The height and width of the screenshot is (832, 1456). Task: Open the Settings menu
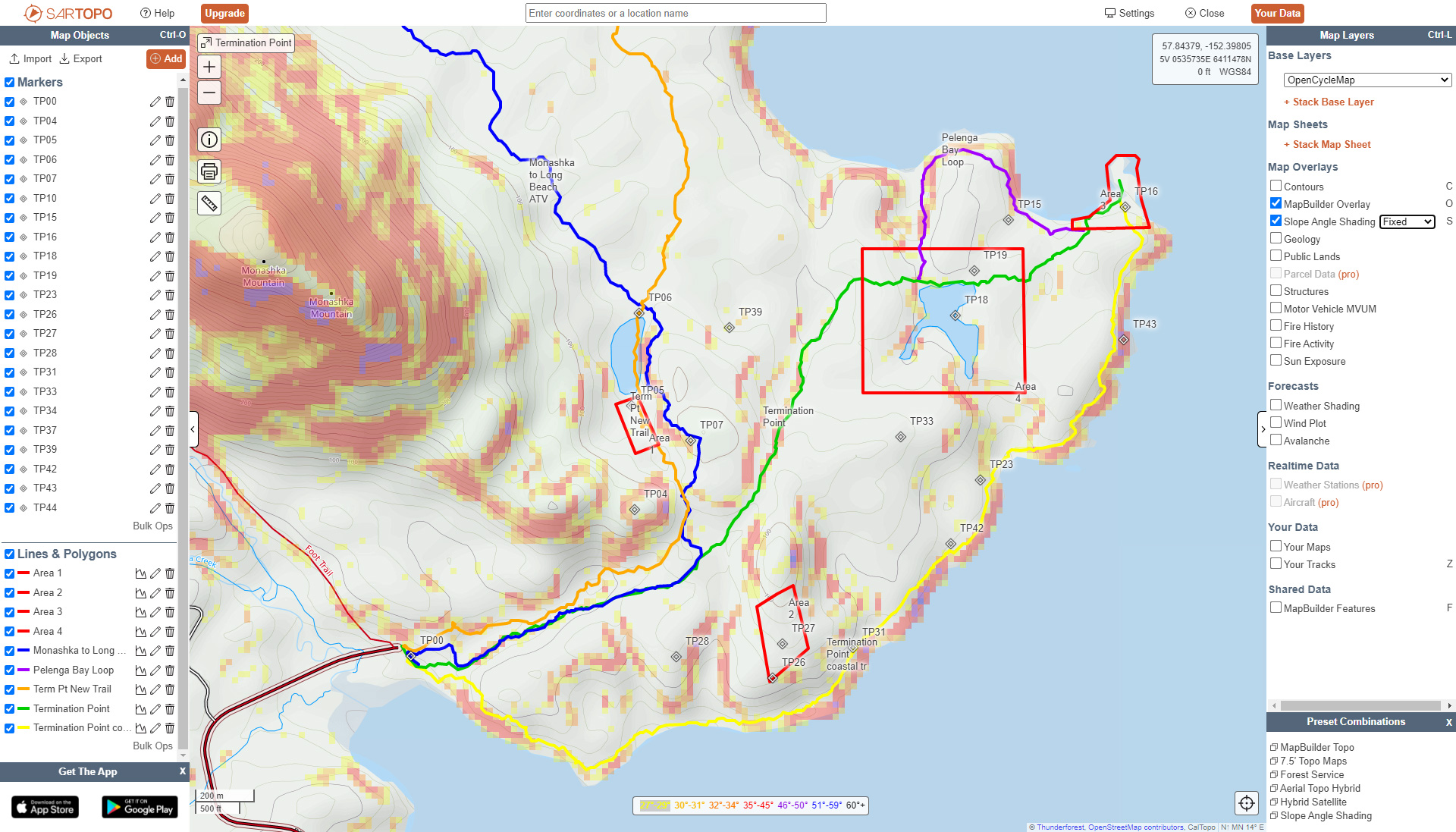tap(1129, 13)
